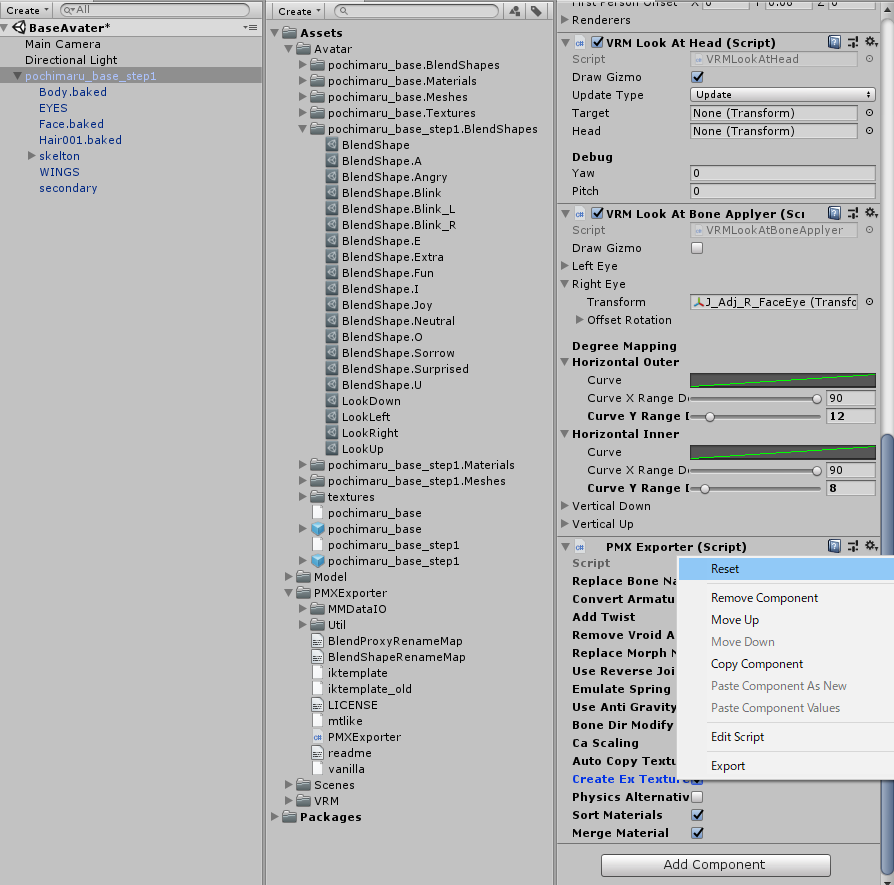
Task: Open object picker for Target field
Action: click(x=869, y=113)
